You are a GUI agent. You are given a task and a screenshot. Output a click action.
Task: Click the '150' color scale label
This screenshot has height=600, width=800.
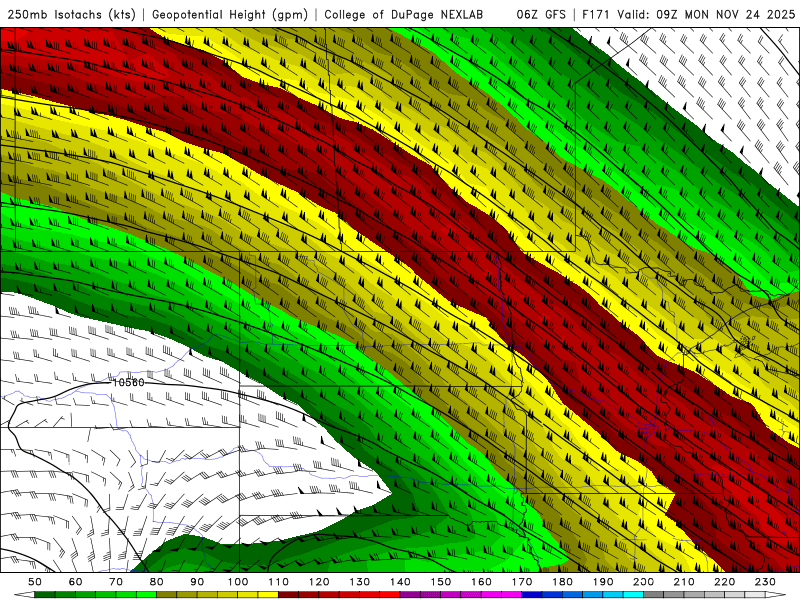[441, 582]
